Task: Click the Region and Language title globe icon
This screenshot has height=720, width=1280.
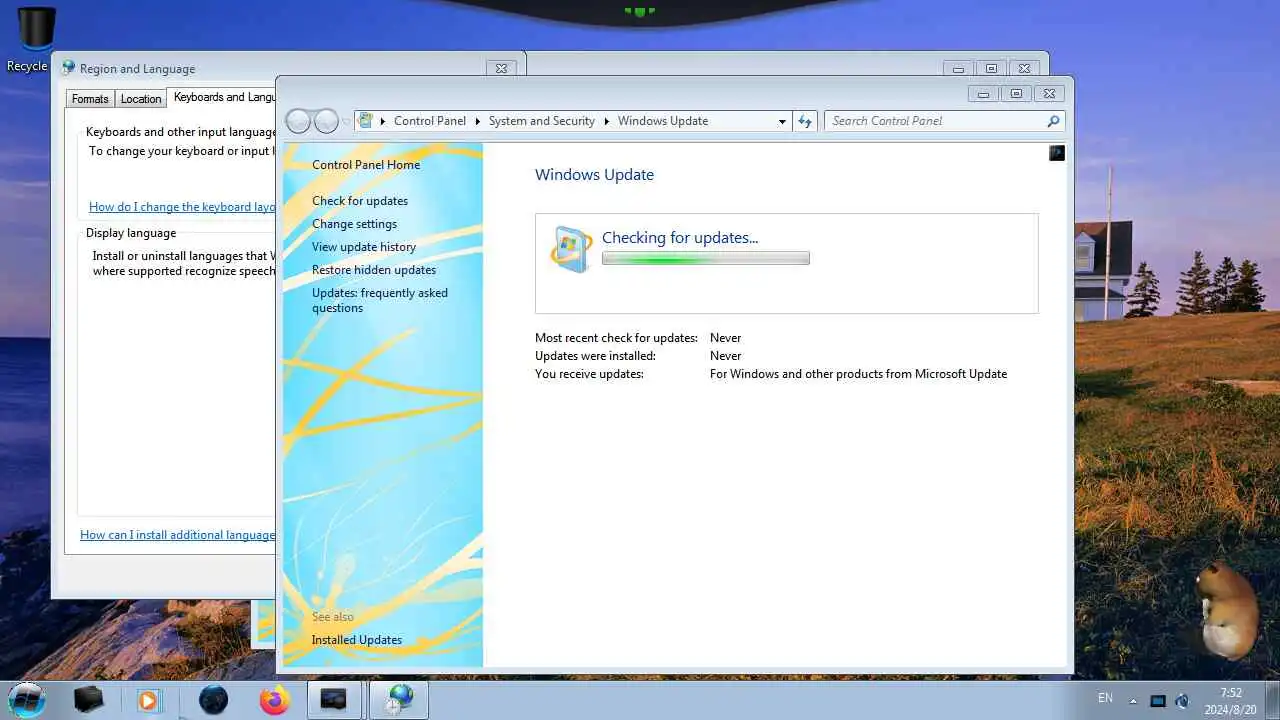Action: (68, 68)
